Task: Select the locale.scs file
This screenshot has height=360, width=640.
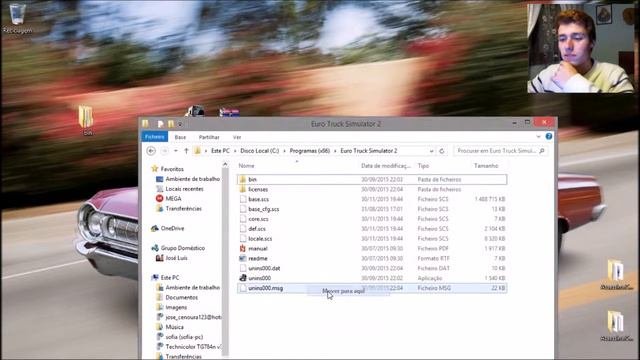Action: (372, 239)
